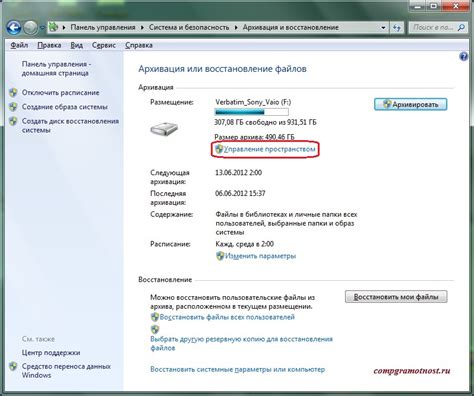This screenshot has width=474, height=396.
Task: Click the Архивировать button
Action: coord(410,104)
